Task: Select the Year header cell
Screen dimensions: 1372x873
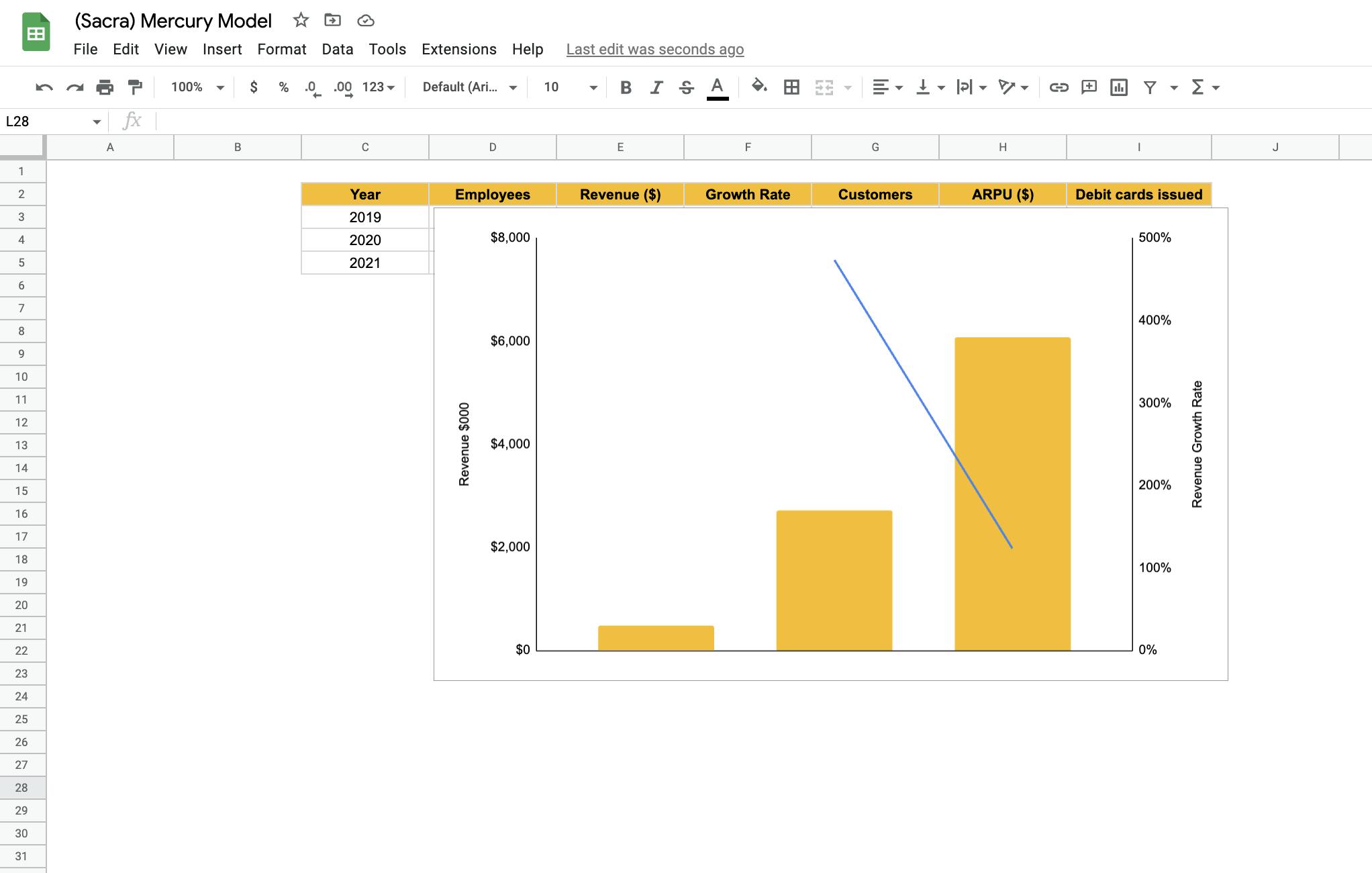Action: [x=365, y=195]
